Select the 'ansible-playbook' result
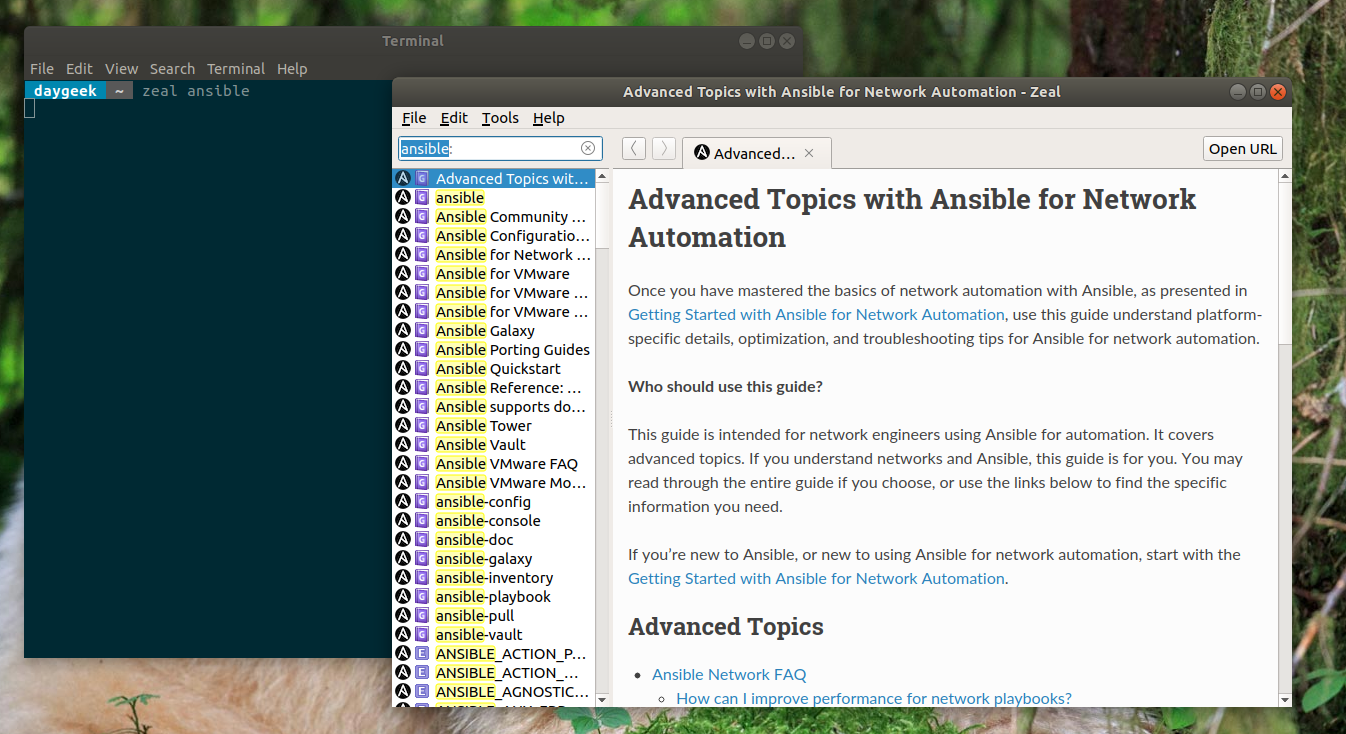This screenshot has height=734, width=1346. click(494, 596)
